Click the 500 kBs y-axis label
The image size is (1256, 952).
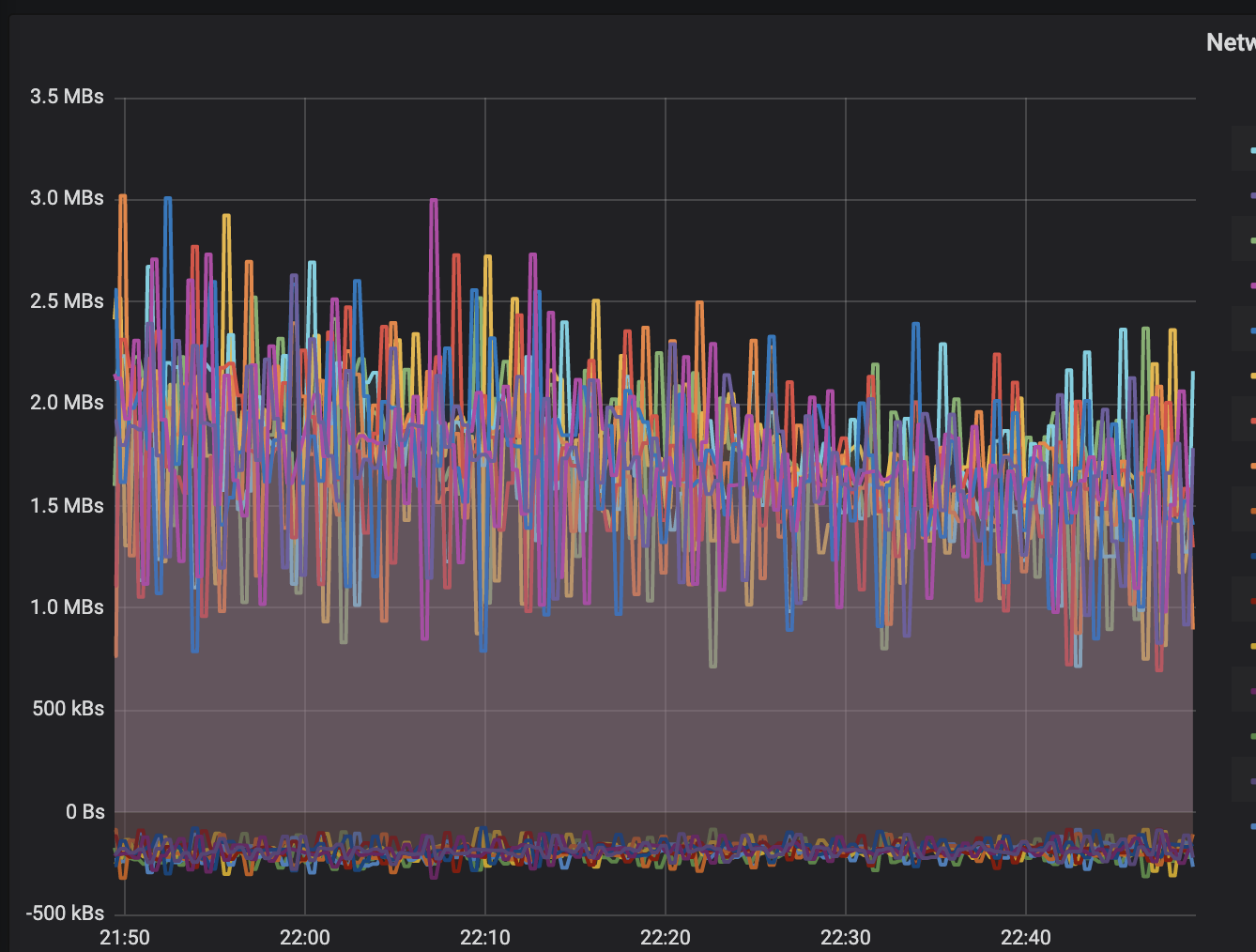(69, 709)
